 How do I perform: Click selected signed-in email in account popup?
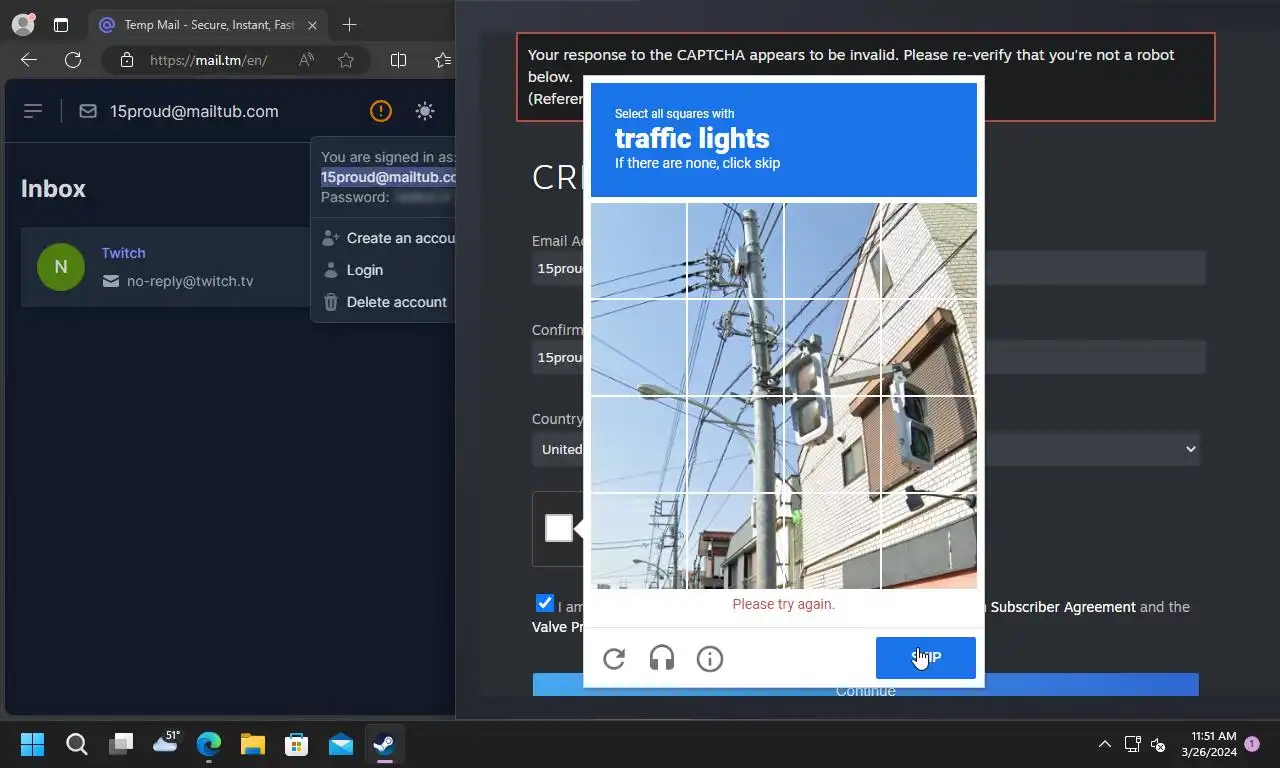[x=388, y=177]
